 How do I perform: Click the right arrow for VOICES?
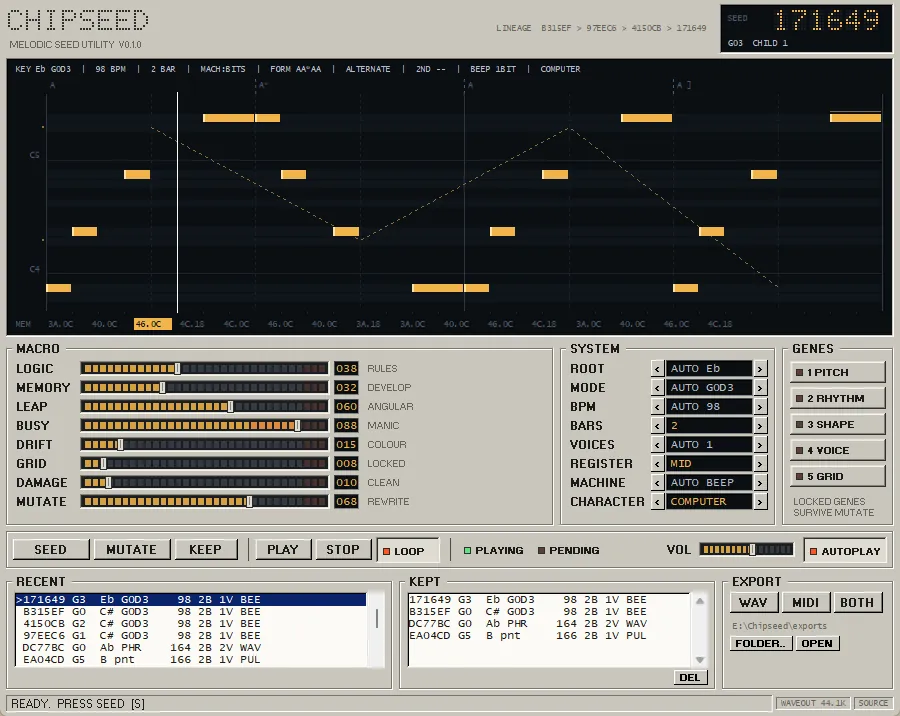pyautogui.click(x=760, y=444)
